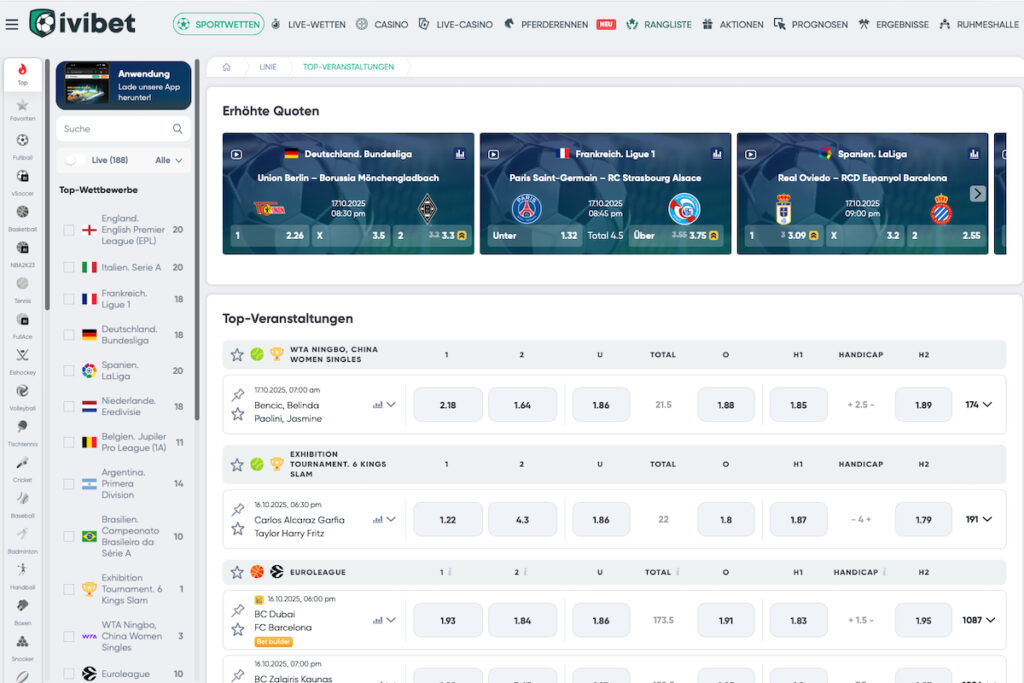Check Spanien LaLiga checkbox

(x=69, y=370)
